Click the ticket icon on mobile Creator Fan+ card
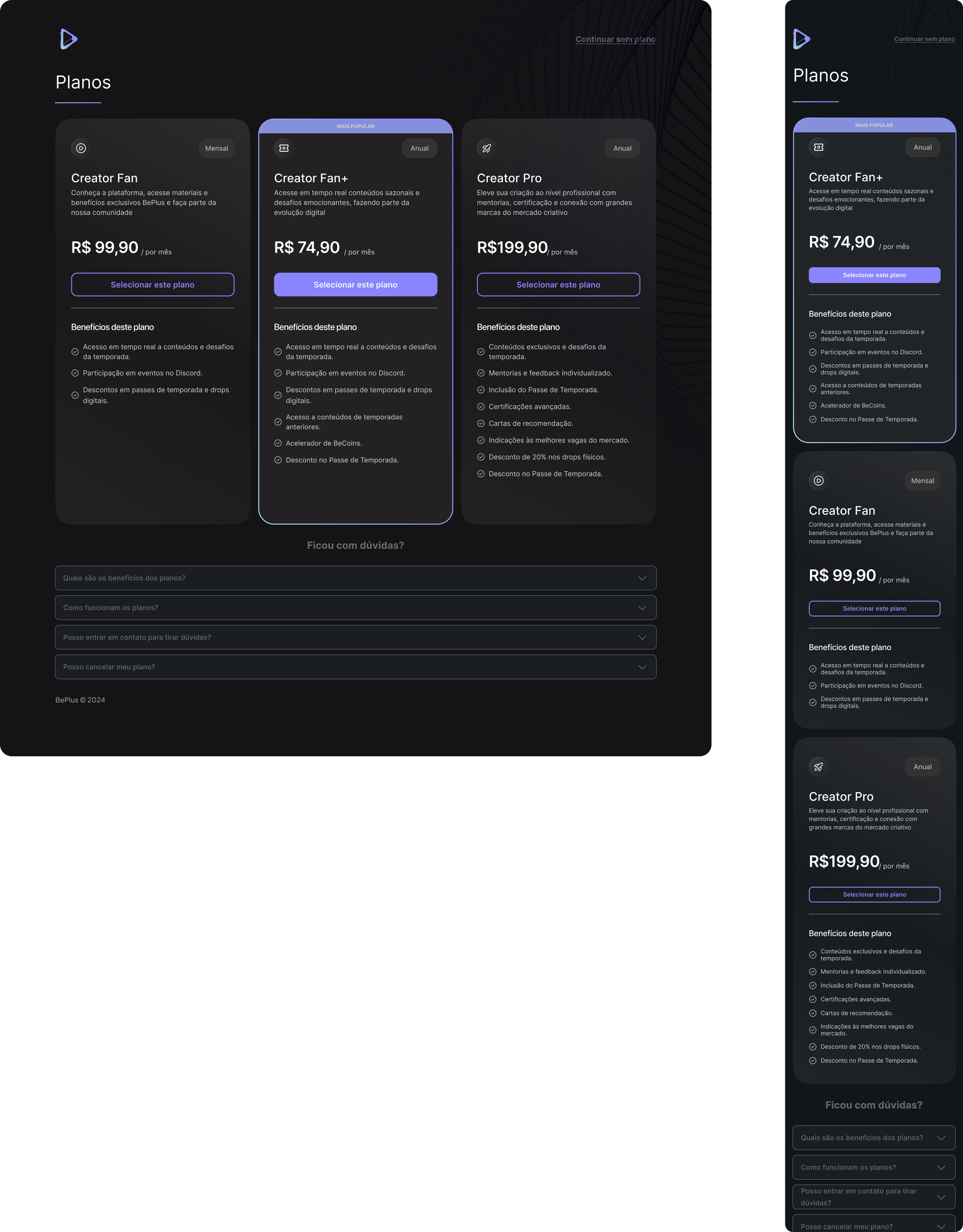963x1232 pixels. coord(819,147)
